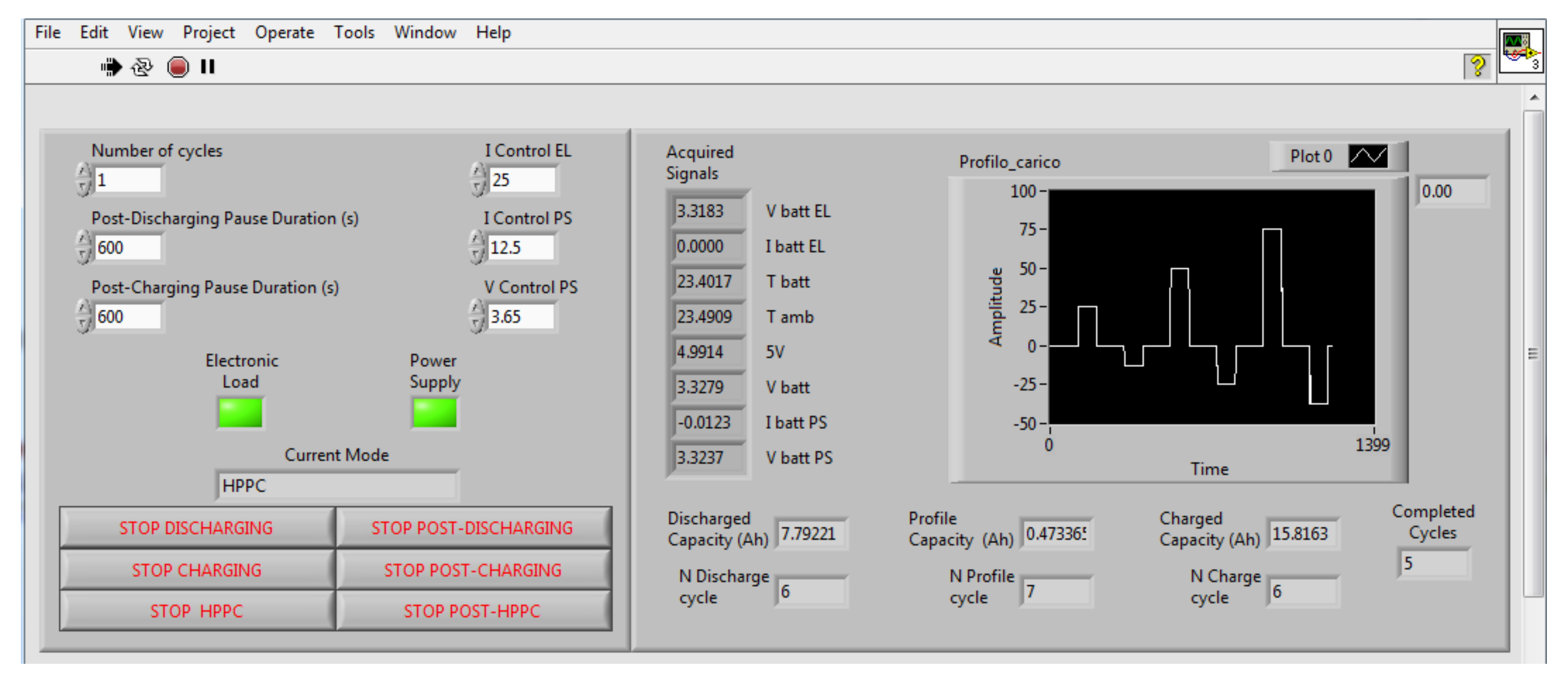The height and width of the screenshot is (687, 1568).
Task: Open the context help question mark
Action: coord(1477,66)
